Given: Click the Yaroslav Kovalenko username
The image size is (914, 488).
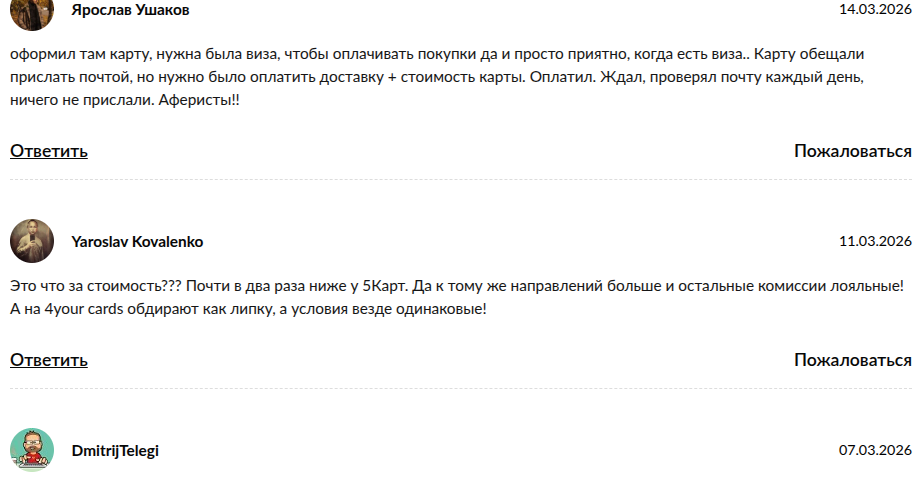Looking at the screenshot, I should [137, 242].
